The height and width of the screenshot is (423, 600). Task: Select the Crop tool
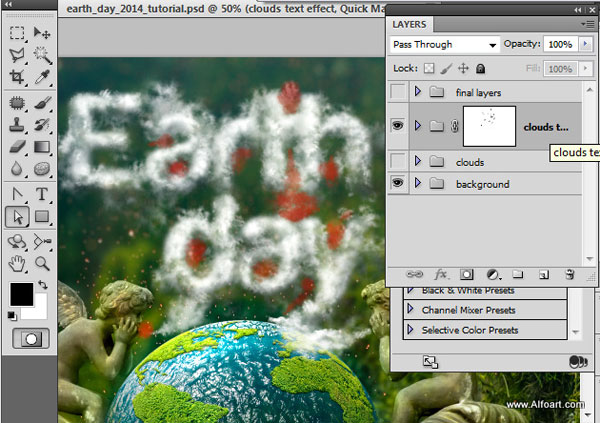(17, 77)
